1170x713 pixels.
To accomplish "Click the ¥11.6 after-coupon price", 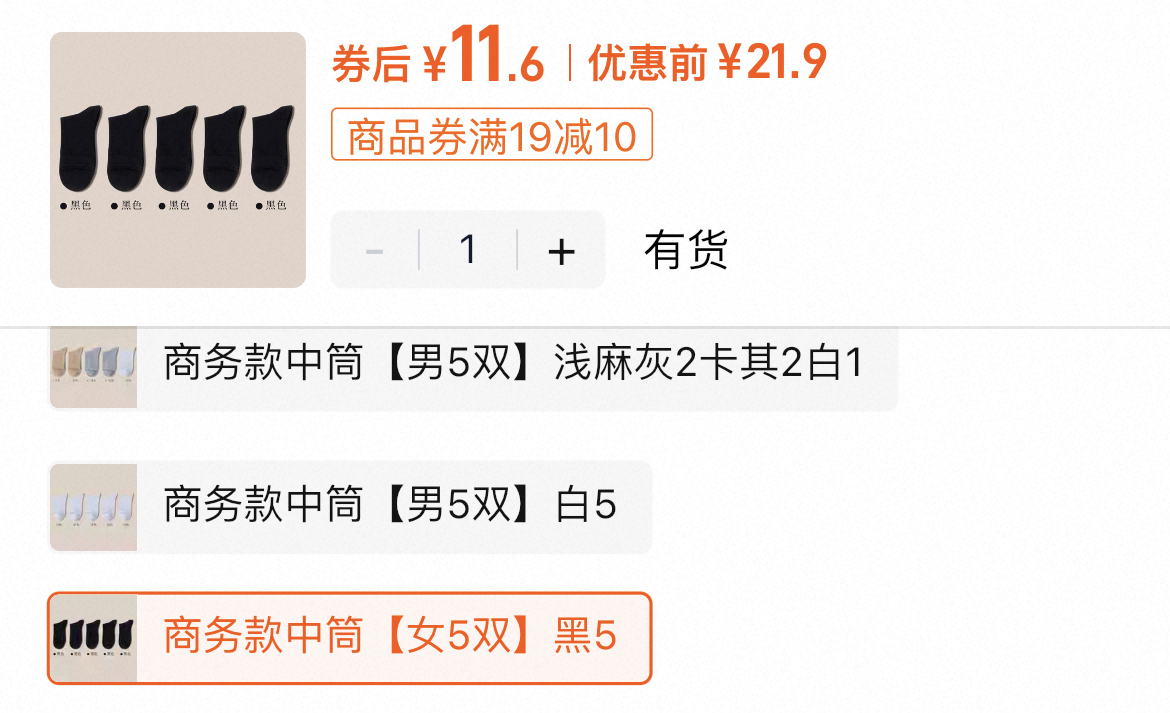I will 484,56.
